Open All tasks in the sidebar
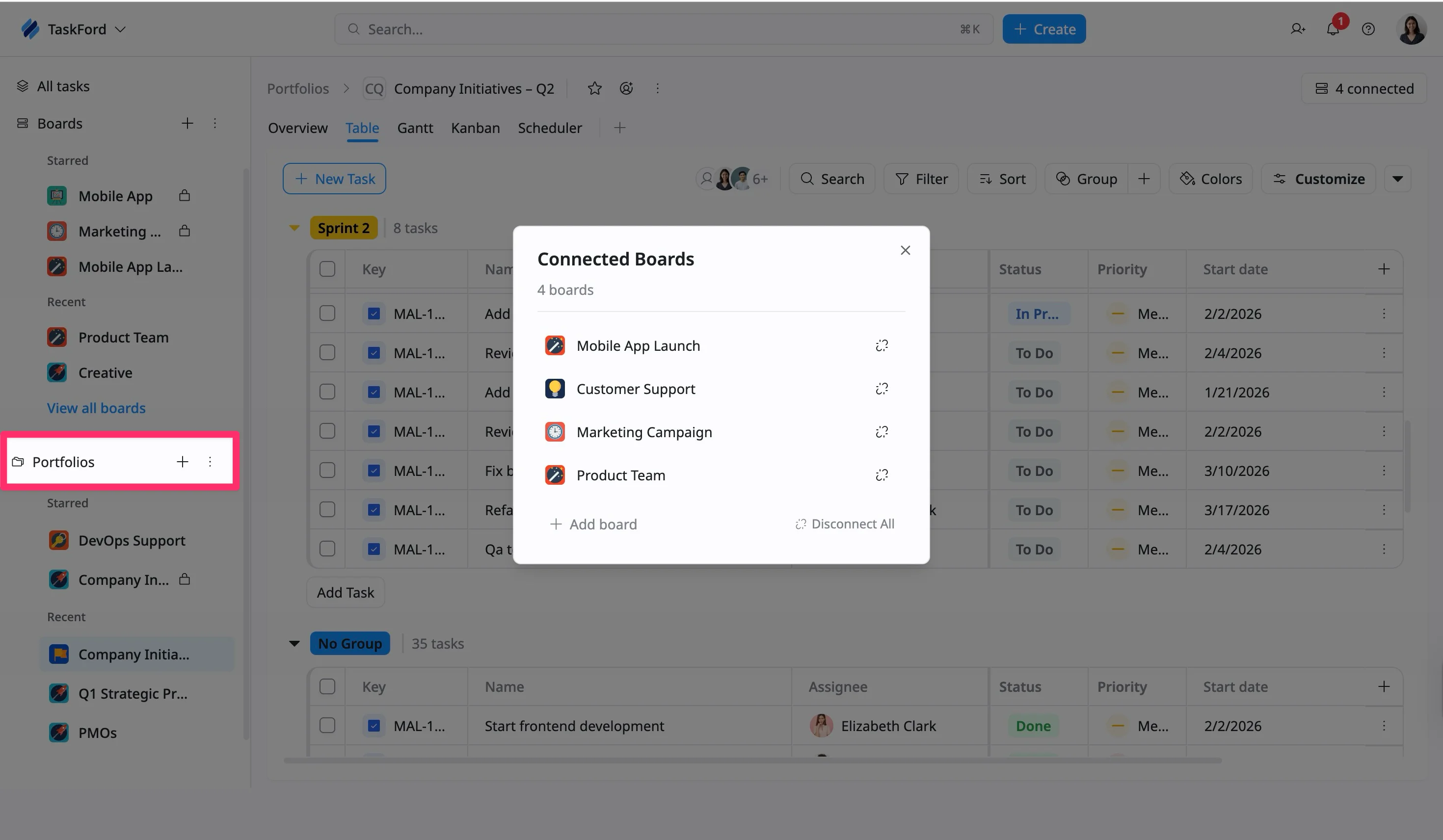1443x840 pixels. 63,86
